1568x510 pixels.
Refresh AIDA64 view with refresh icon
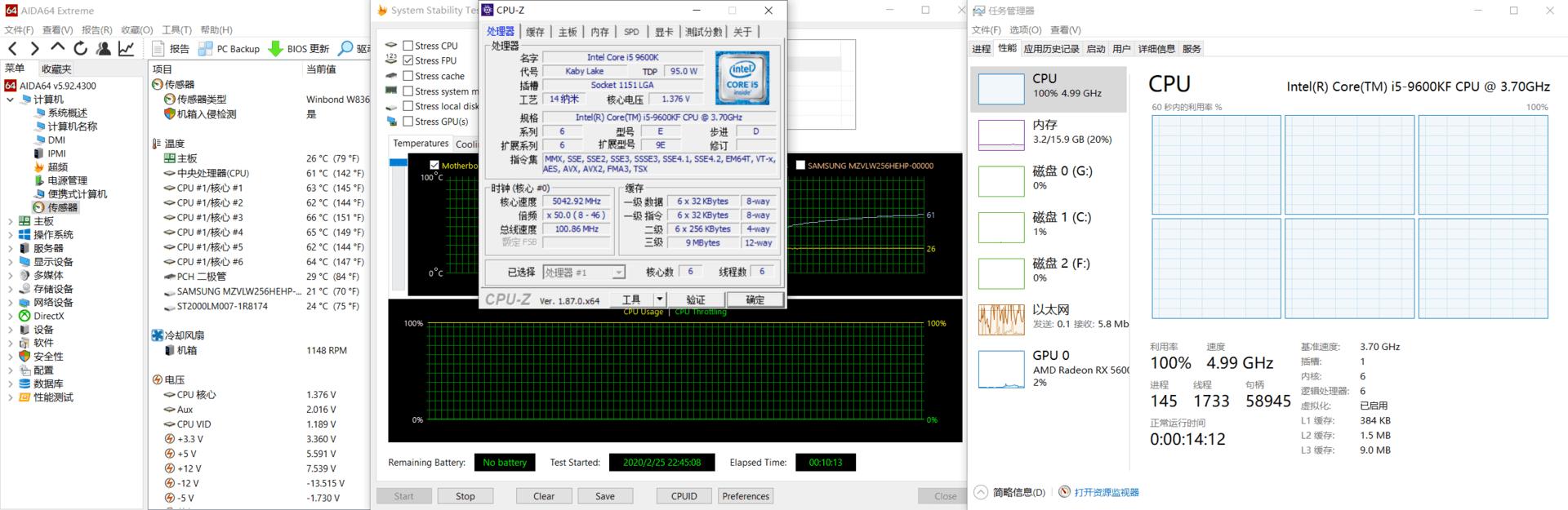click(x=80, y=49)
